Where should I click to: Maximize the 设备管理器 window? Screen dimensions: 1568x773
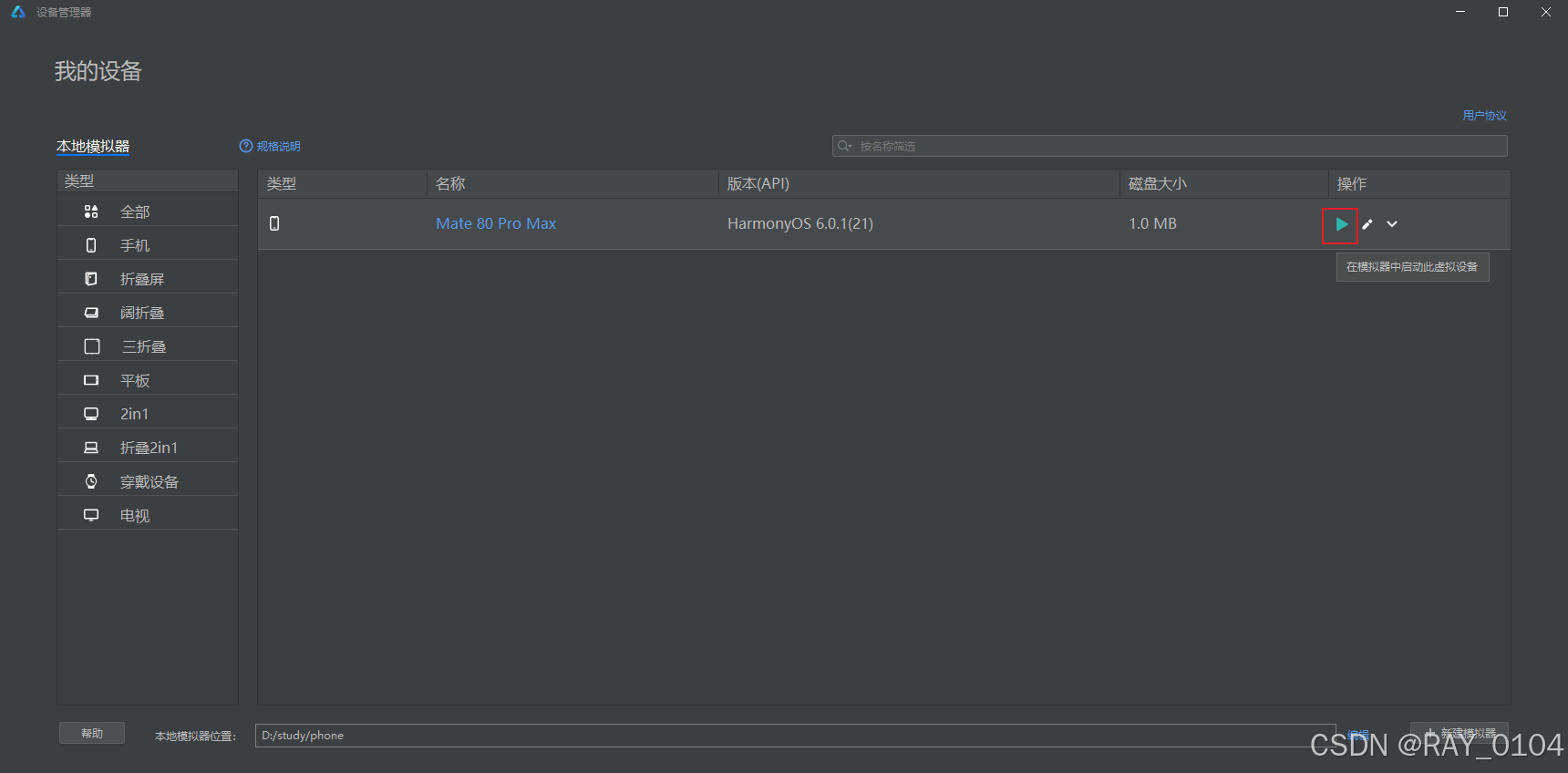(x=1503, y=12)
